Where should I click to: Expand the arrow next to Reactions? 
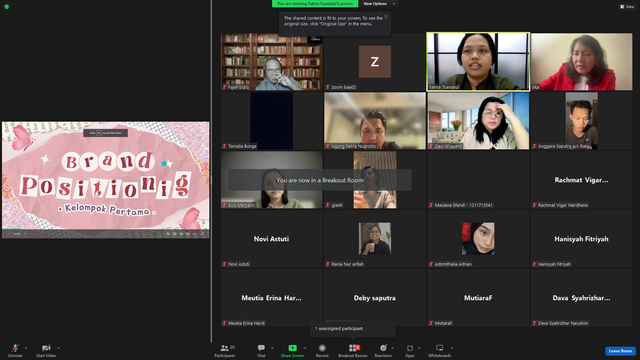[x=393, y=348]
